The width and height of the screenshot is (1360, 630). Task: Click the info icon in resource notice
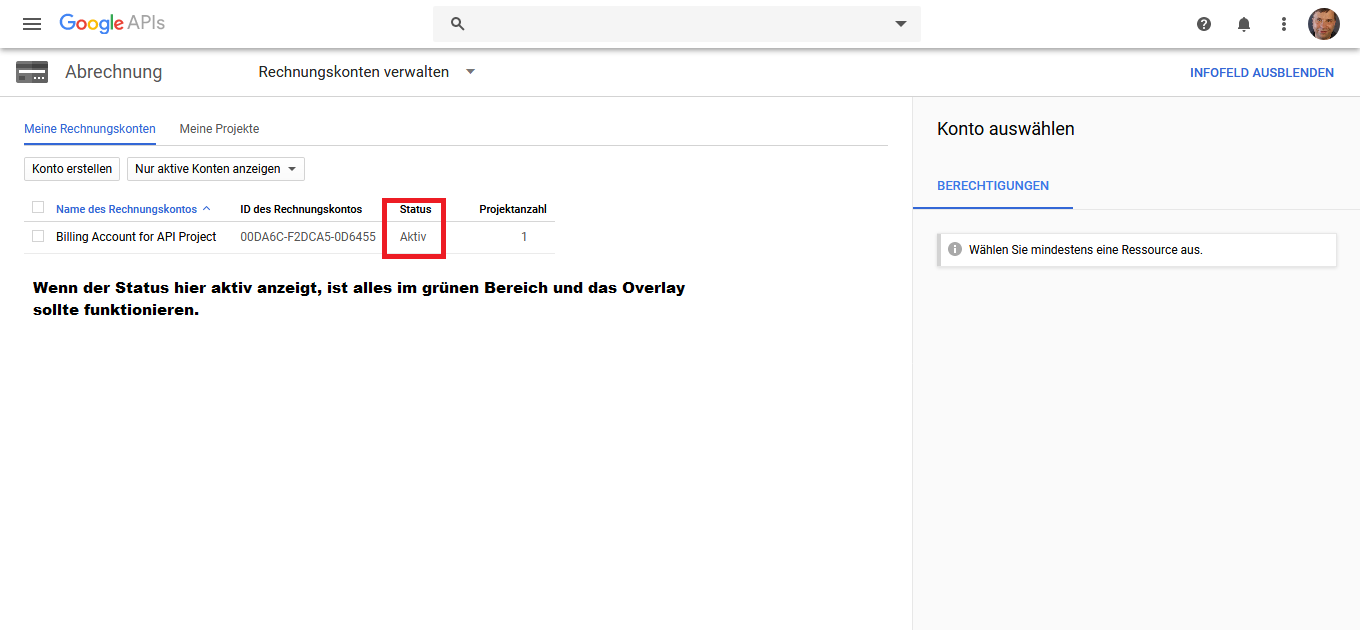pyautogui.click(x=955, y=249)
